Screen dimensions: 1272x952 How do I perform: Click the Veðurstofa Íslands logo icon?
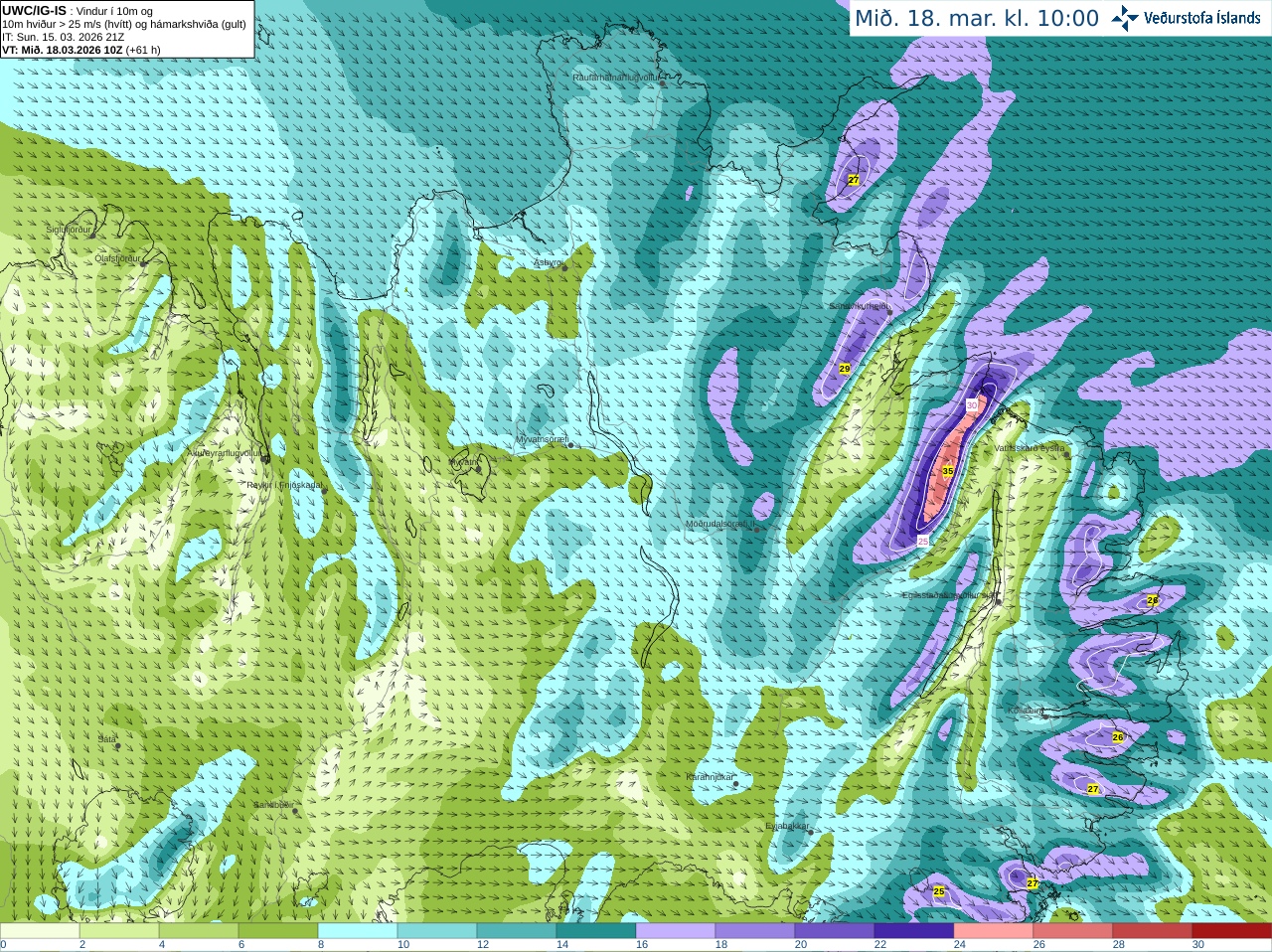[x=1125, y=18]
